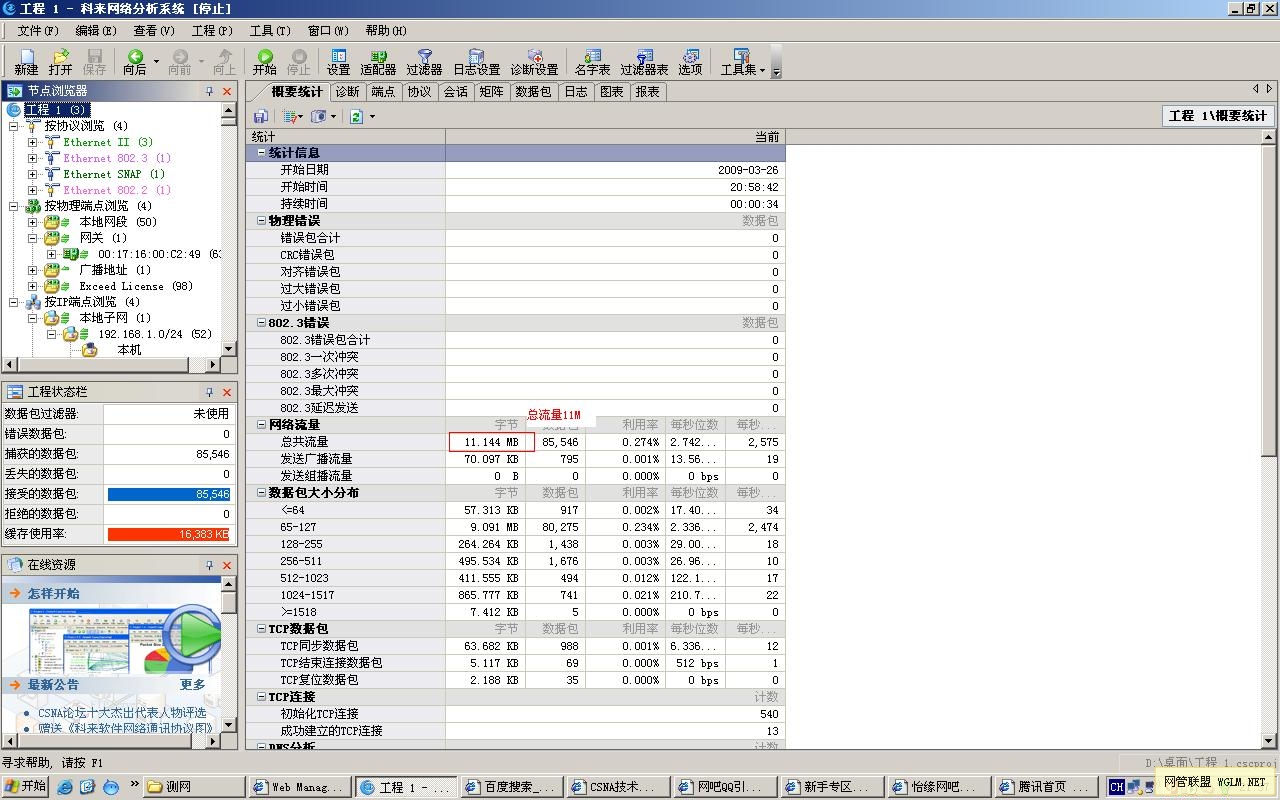Open the 适配器 (Adapter) settings icon
This screenshot has width=1280, height=800.
coord(378,62)
